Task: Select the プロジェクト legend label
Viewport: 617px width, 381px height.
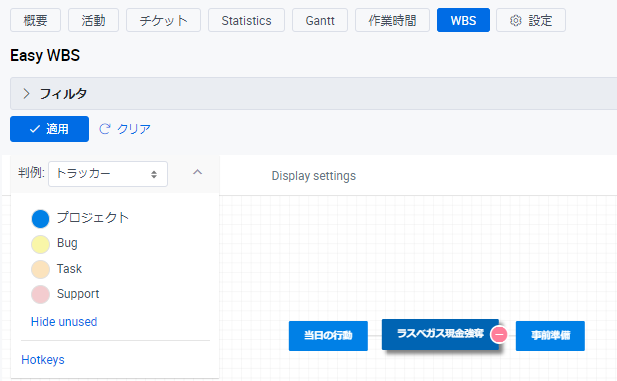Action: [x=93, y=217]
